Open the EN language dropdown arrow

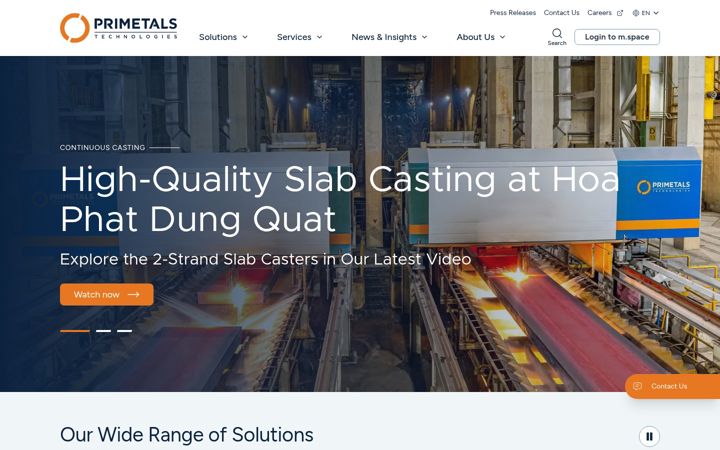point(656,13)
